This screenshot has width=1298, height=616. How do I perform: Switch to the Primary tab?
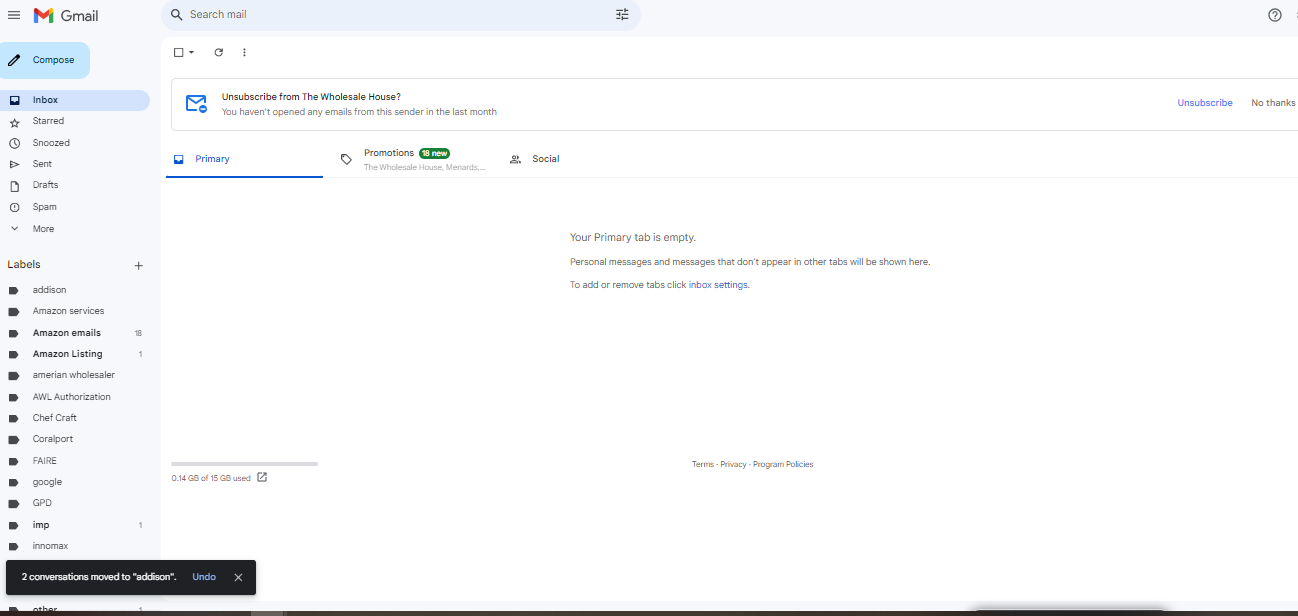click(244, 159)
